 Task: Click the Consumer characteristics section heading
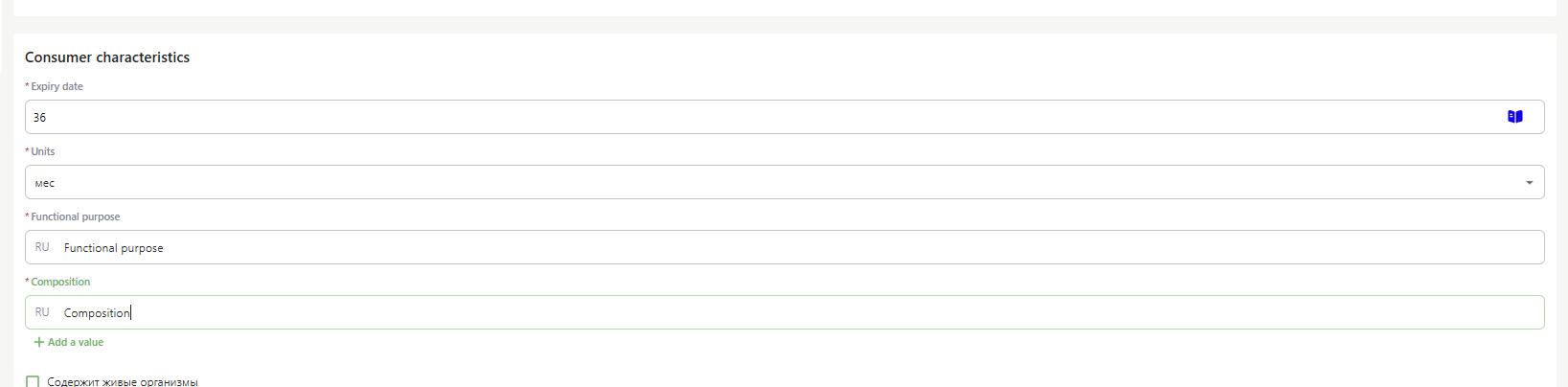coord(107,57)
